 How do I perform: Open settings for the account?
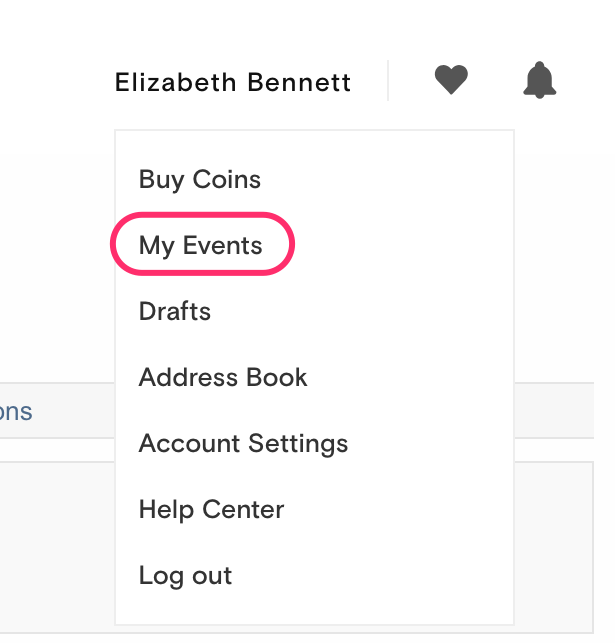[244, 444]
